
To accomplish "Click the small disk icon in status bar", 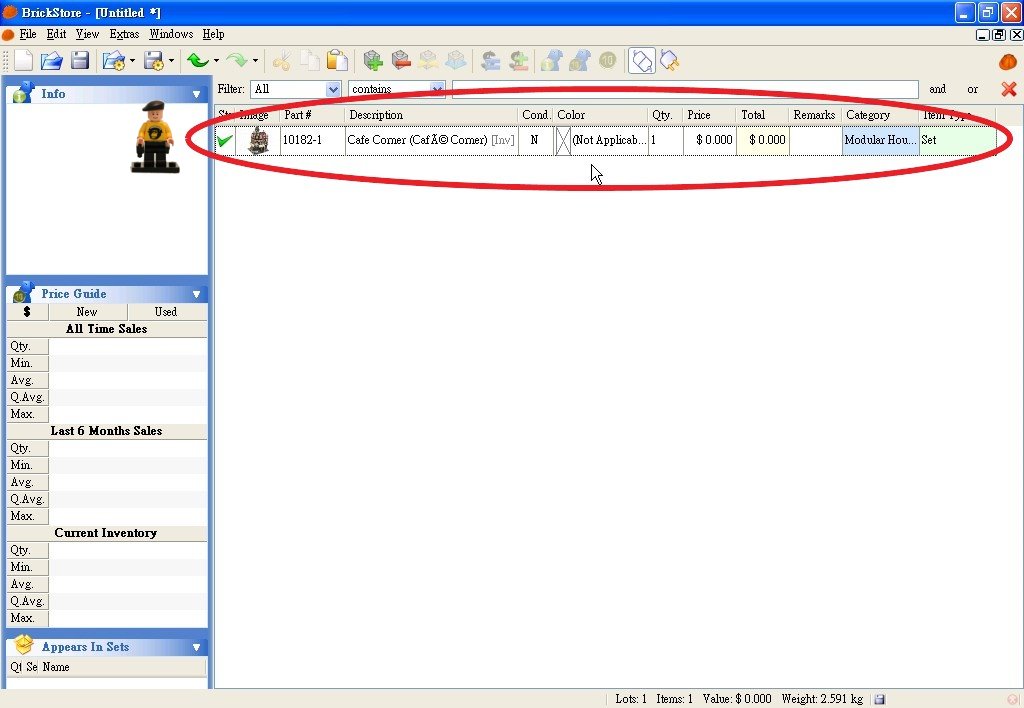I will (880, 699).
